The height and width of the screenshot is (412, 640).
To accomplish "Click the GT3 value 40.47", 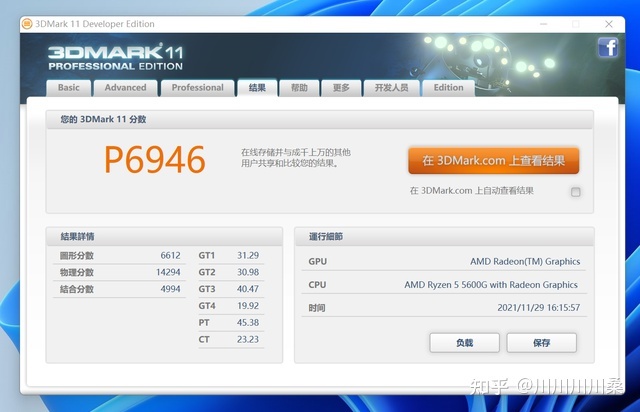I will point(248,289).
